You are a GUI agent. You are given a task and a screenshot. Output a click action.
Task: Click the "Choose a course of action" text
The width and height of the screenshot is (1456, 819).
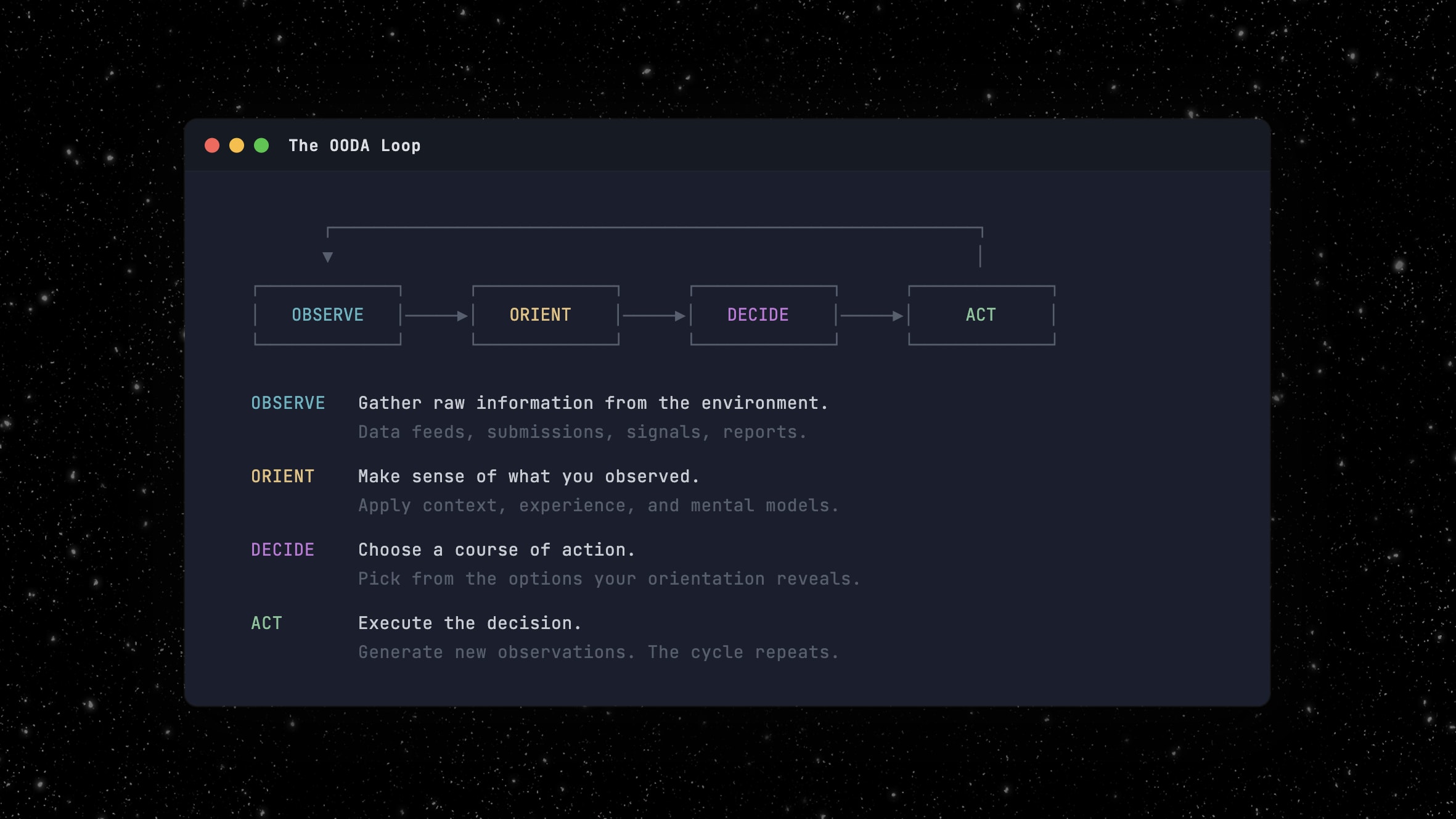pyautogui.click(x=496, y=549)
